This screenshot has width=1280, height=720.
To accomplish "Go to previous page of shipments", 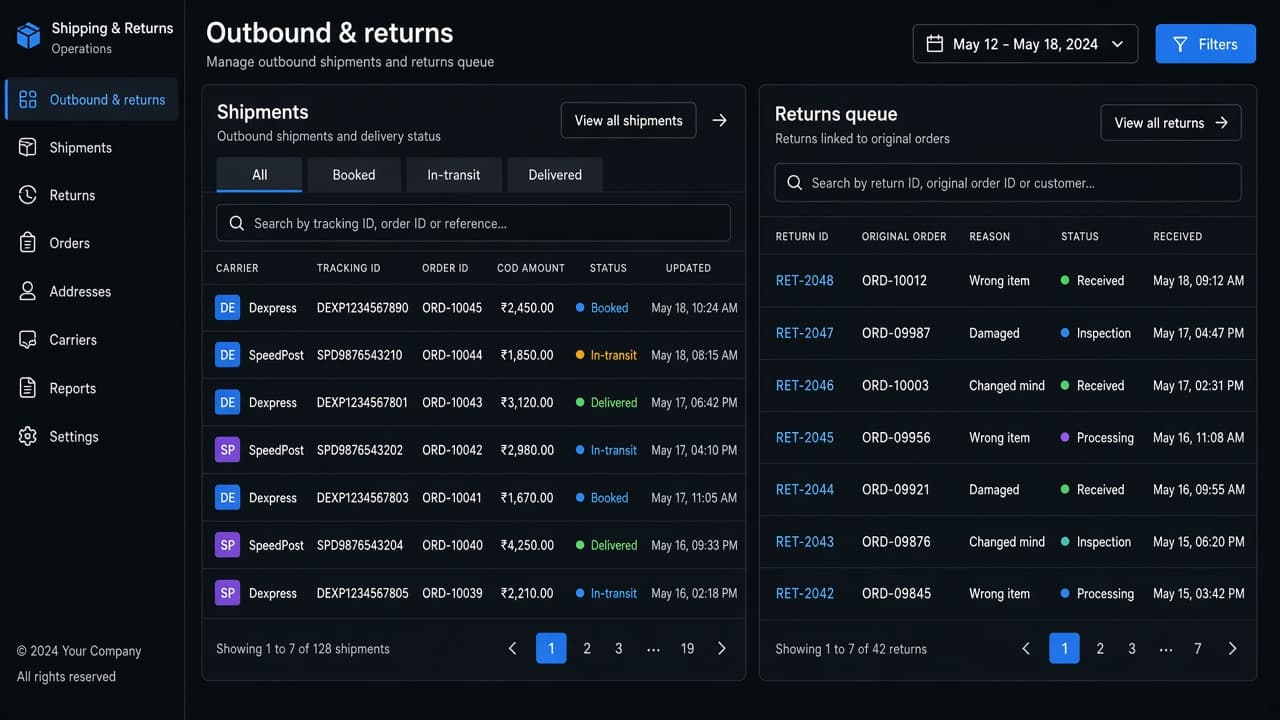I will tap(512, 648).
